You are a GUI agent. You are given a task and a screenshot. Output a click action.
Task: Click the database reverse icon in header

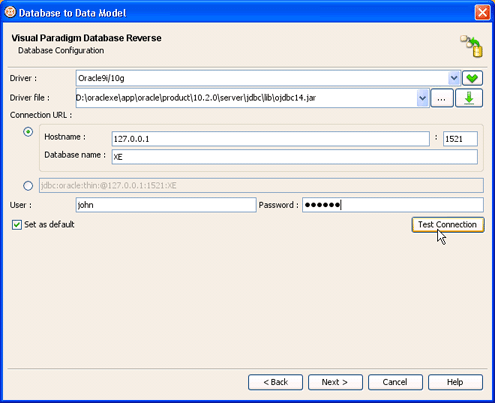(472, 46)
